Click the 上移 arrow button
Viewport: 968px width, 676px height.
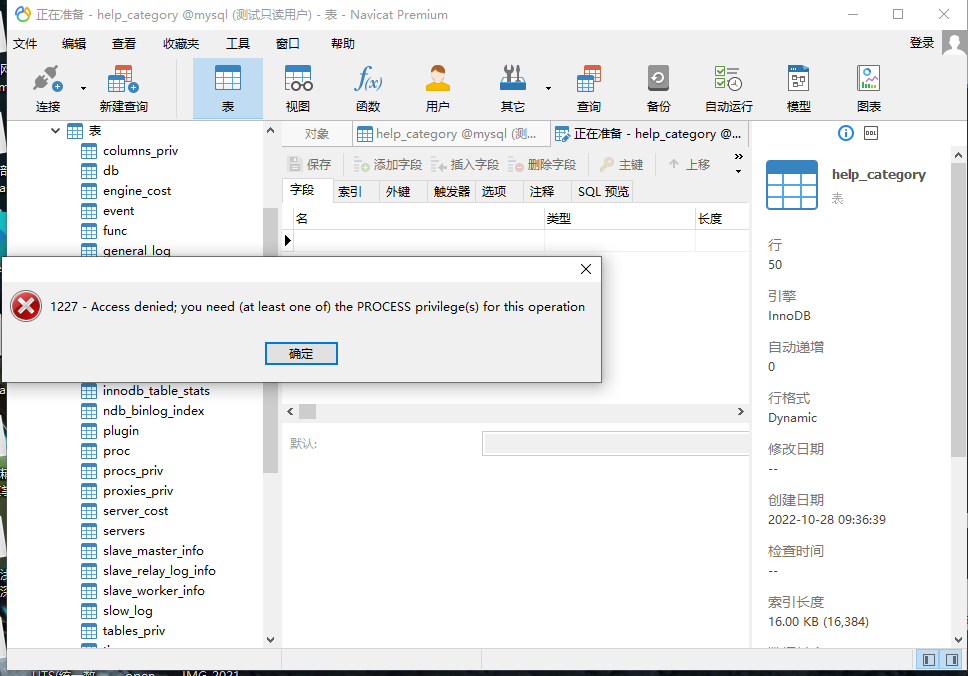click(x=690, y=164)
